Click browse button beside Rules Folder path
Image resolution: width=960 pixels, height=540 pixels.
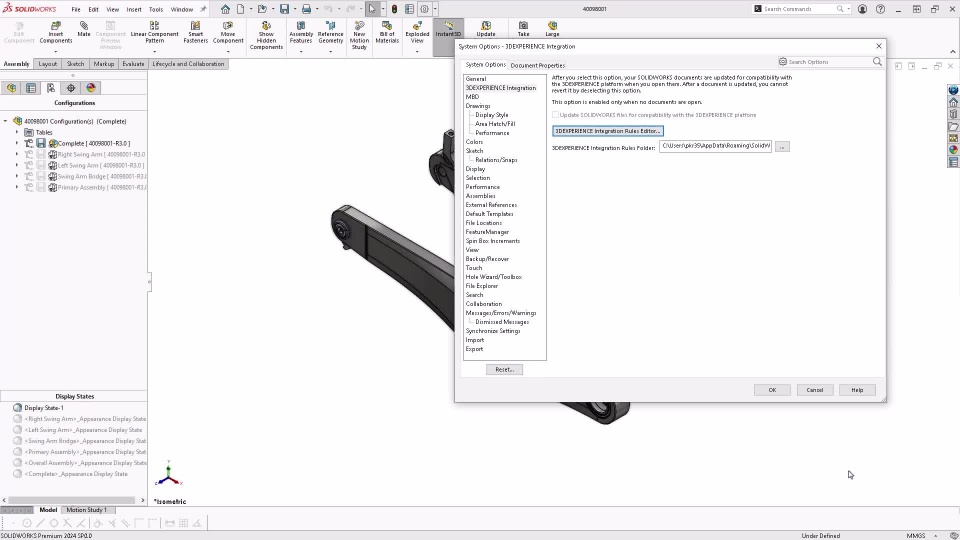[782, 147]
